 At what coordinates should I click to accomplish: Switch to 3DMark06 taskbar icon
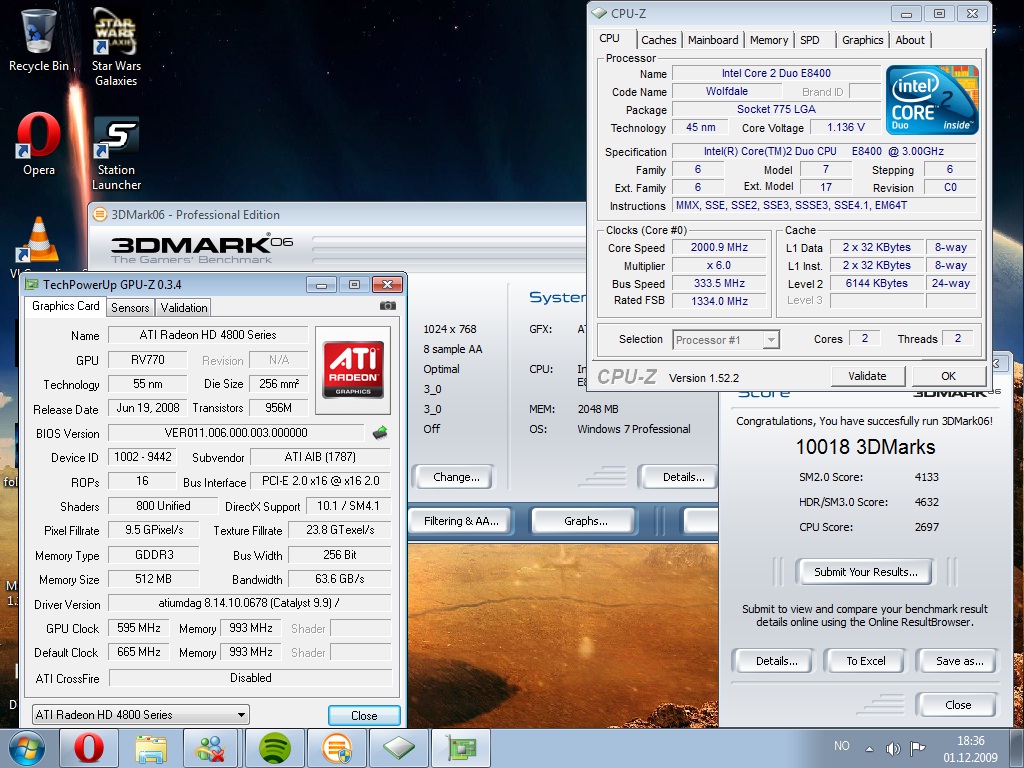[x=336, y=748]
